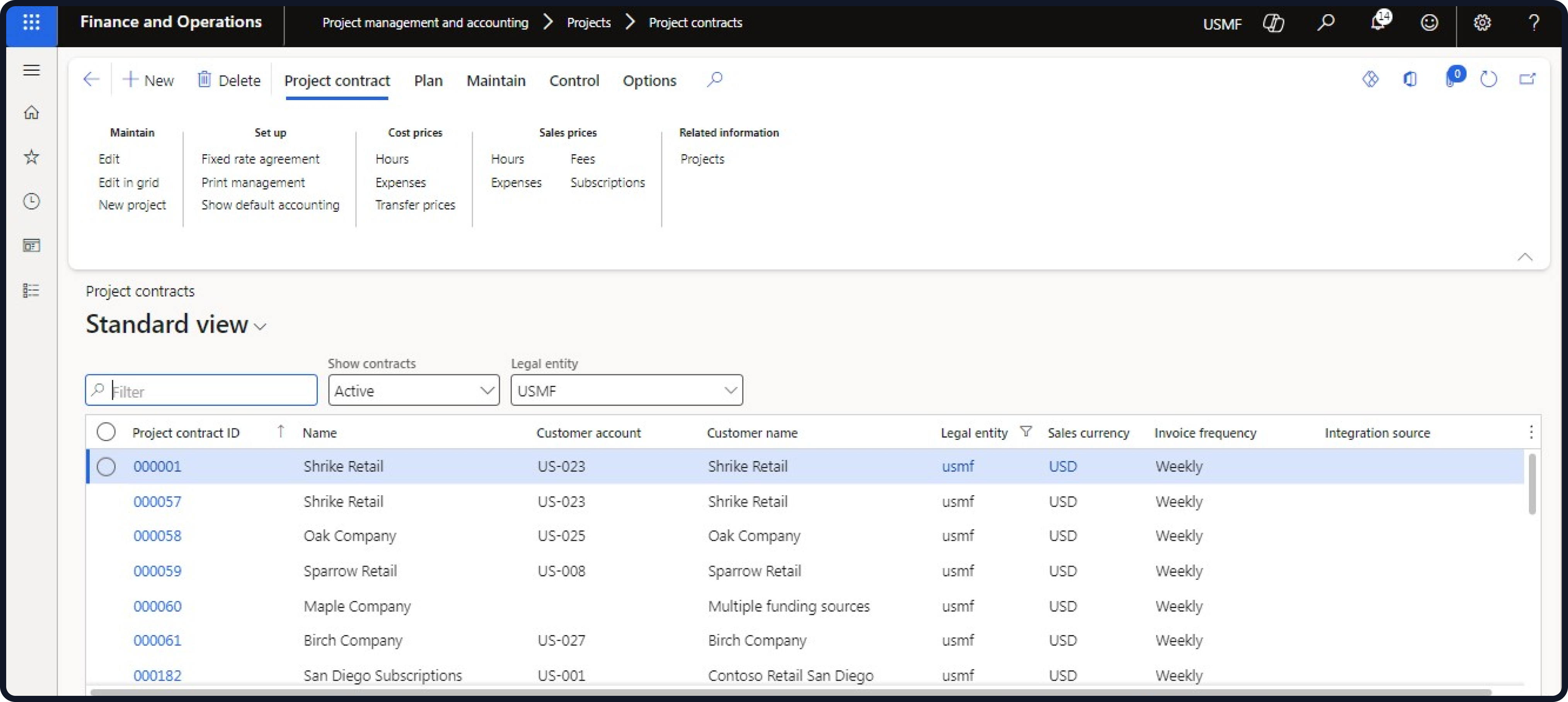Open contract link 000058
The image size is (1568, 702).
point(157,536)
